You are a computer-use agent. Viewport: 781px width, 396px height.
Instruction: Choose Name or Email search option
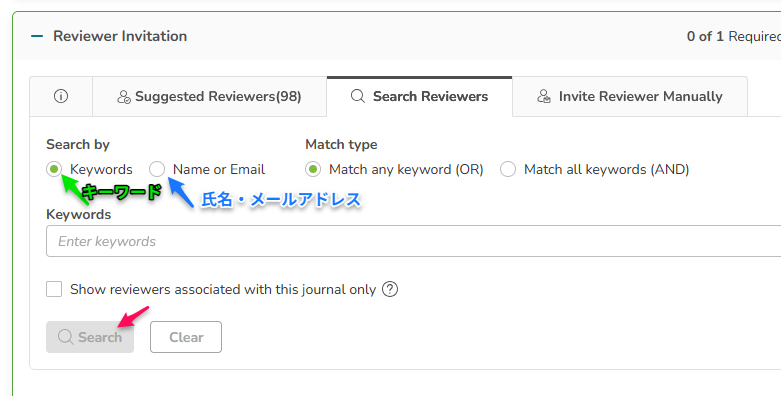(x=157, y=169)
